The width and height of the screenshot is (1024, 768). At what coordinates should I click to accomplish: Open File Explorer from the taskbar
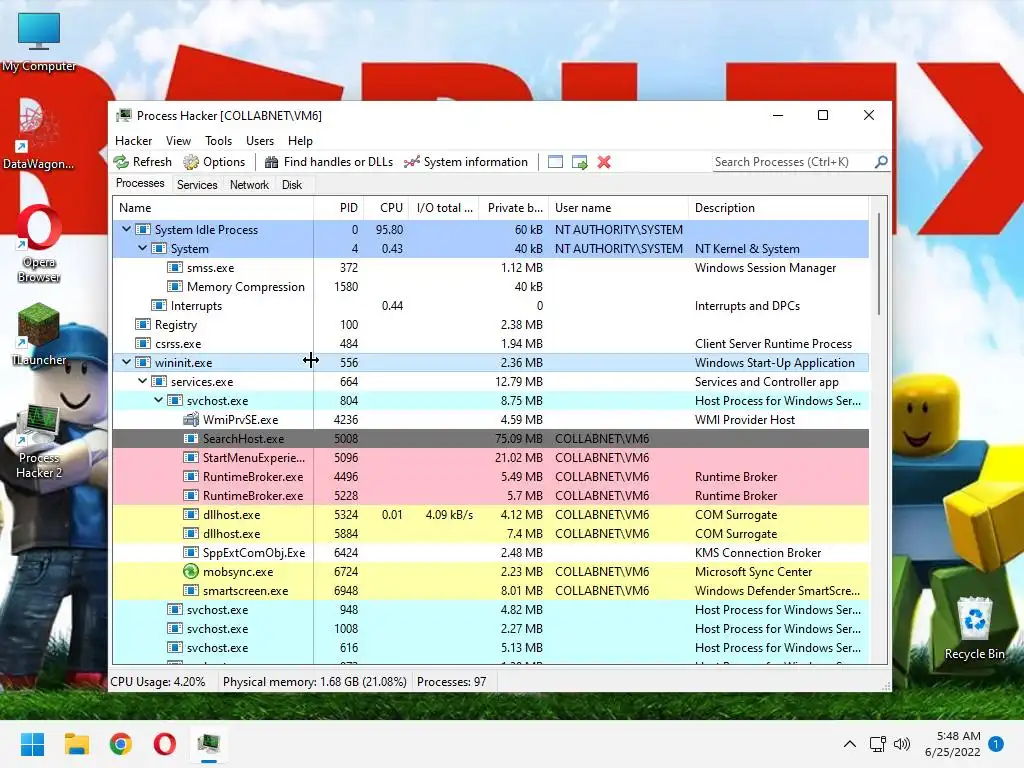(x=76, y=744)
